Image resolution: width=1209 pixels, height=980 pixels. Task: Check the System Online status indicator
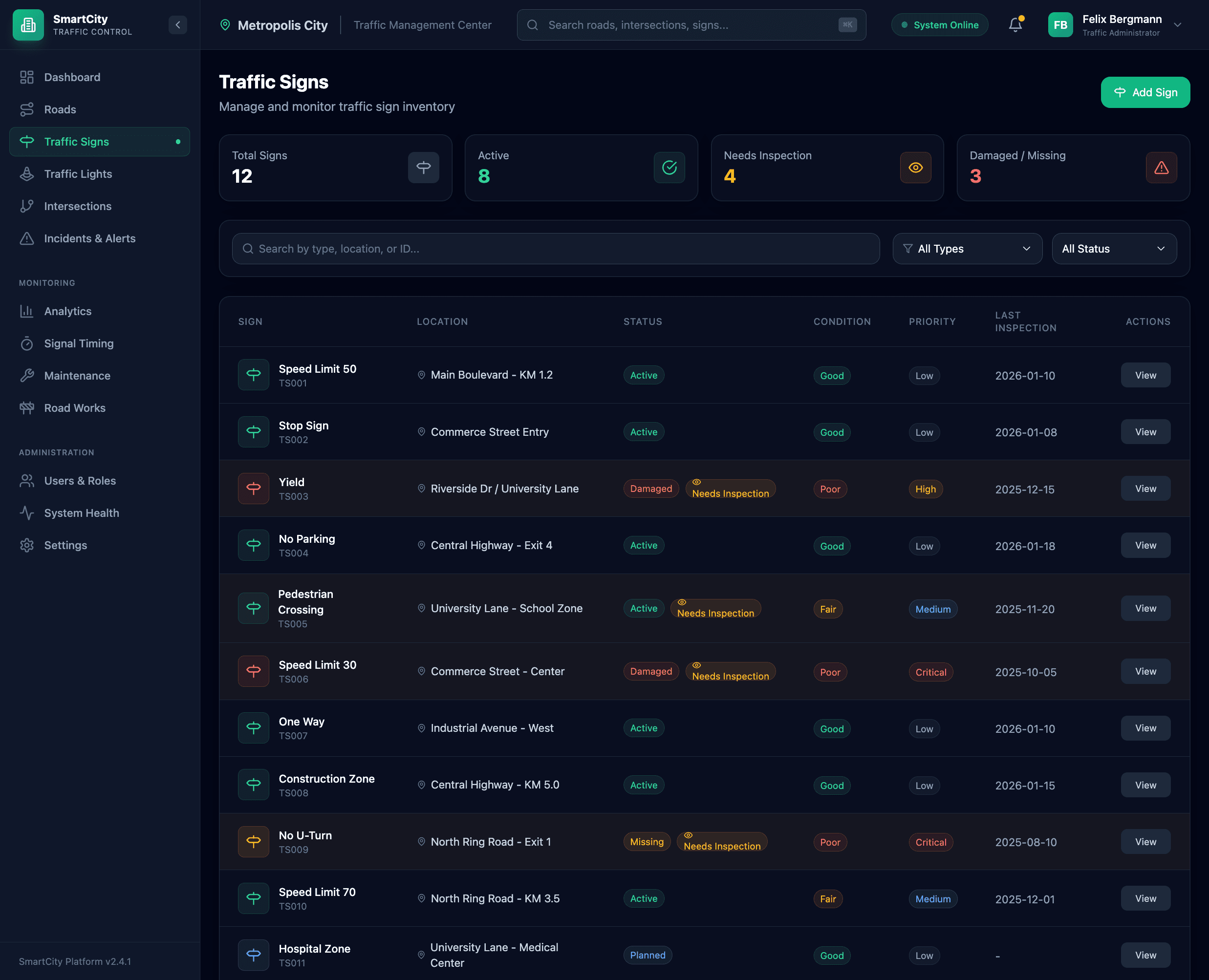coord(939,24)
